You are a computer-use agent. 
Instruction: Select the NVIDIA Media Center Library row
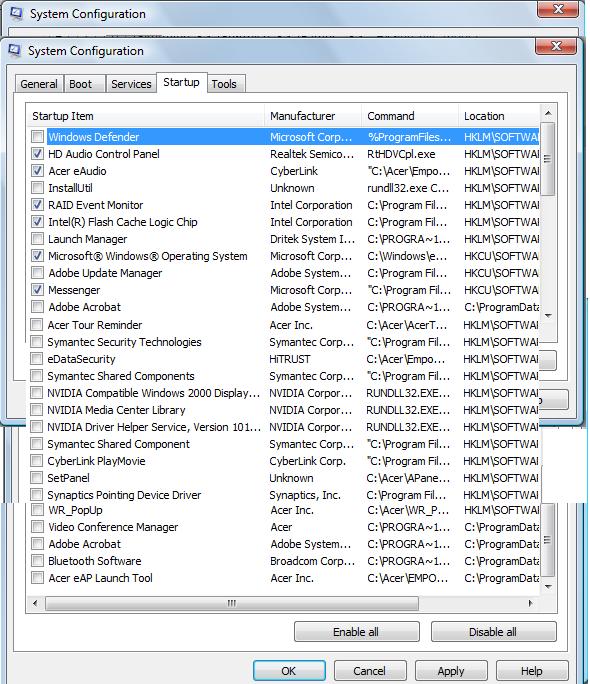tap(284, 410)
